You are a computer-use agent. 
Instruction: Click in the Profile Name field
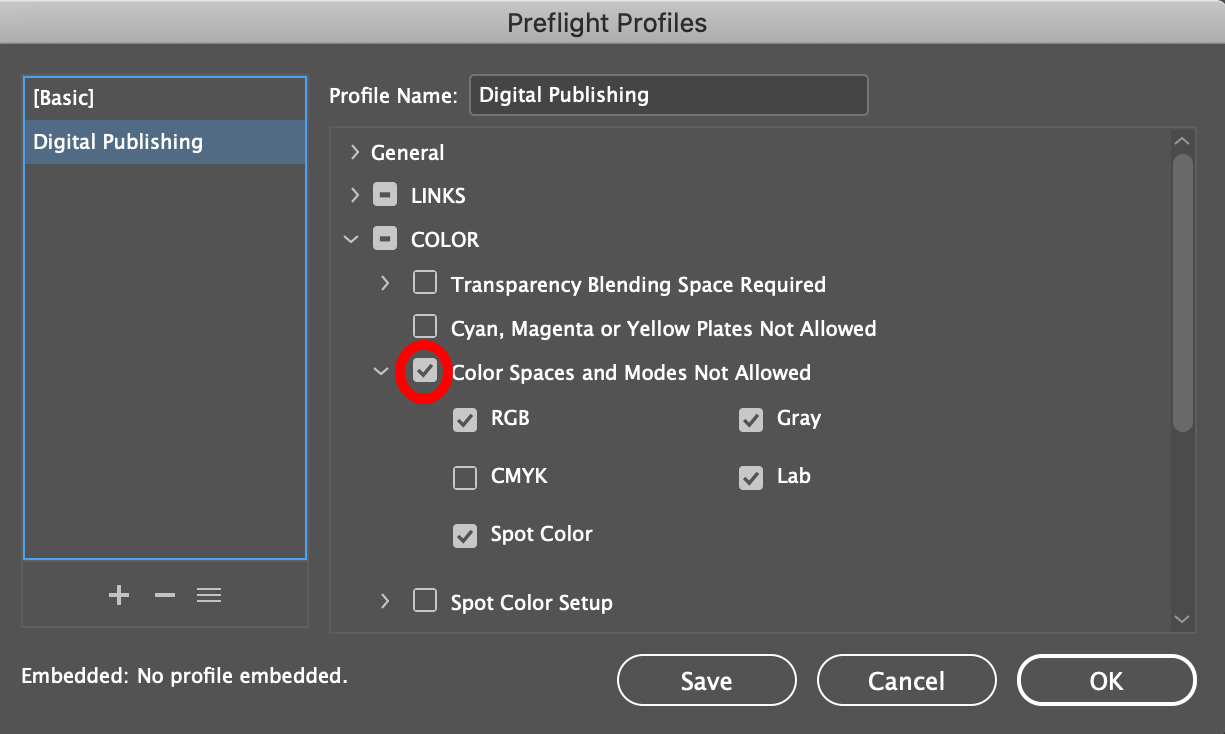[x=669, y=95]
